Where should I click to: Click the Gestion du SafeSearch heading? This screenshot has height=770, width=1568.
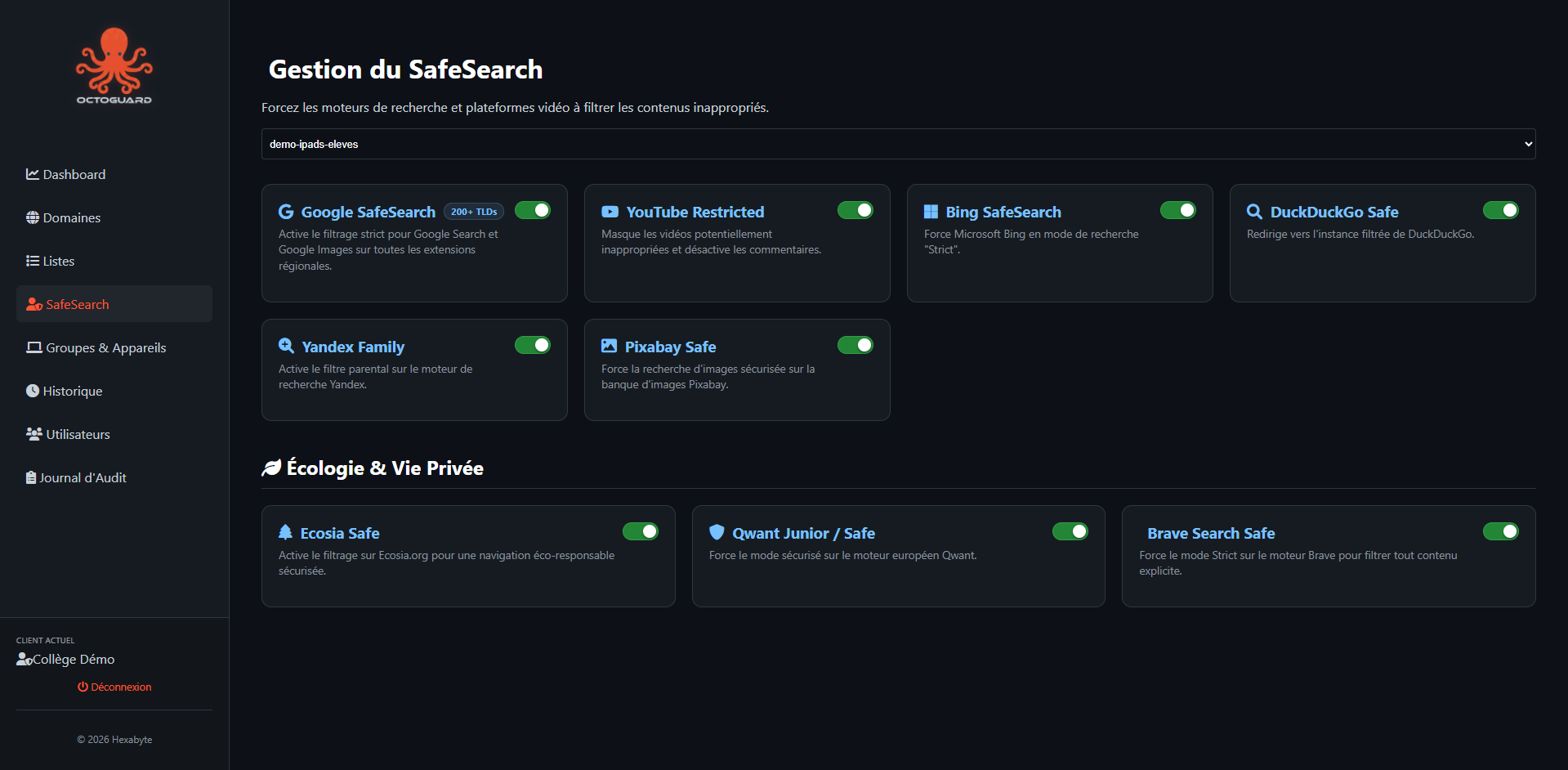[x=405, y=69]
